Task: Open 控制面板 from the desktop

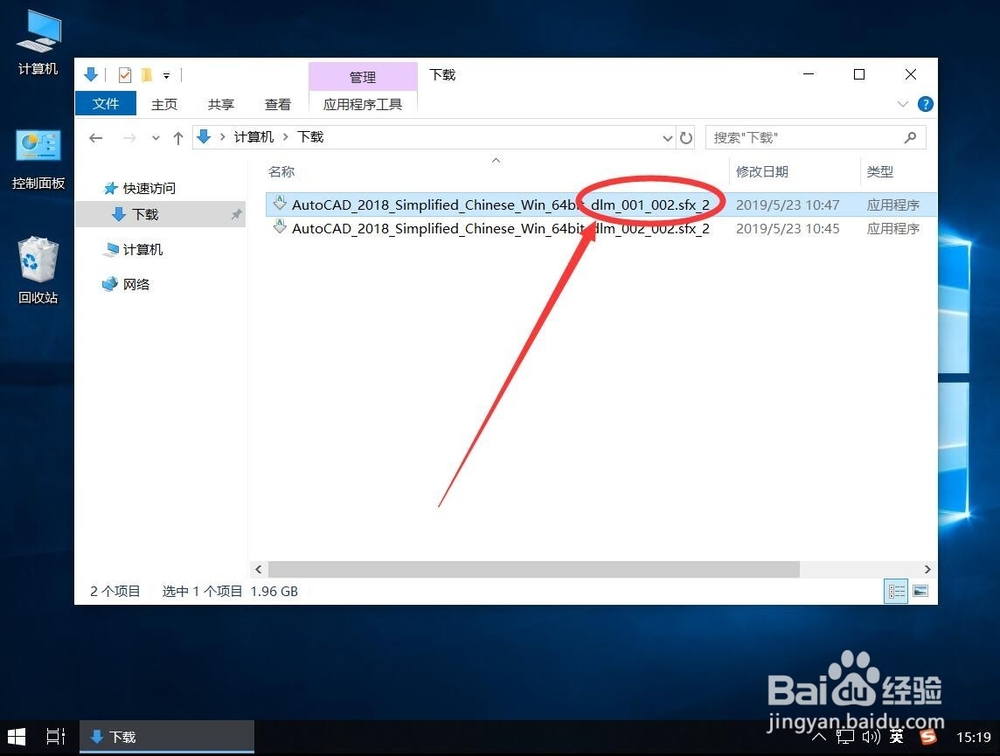Action: point(37,150)
